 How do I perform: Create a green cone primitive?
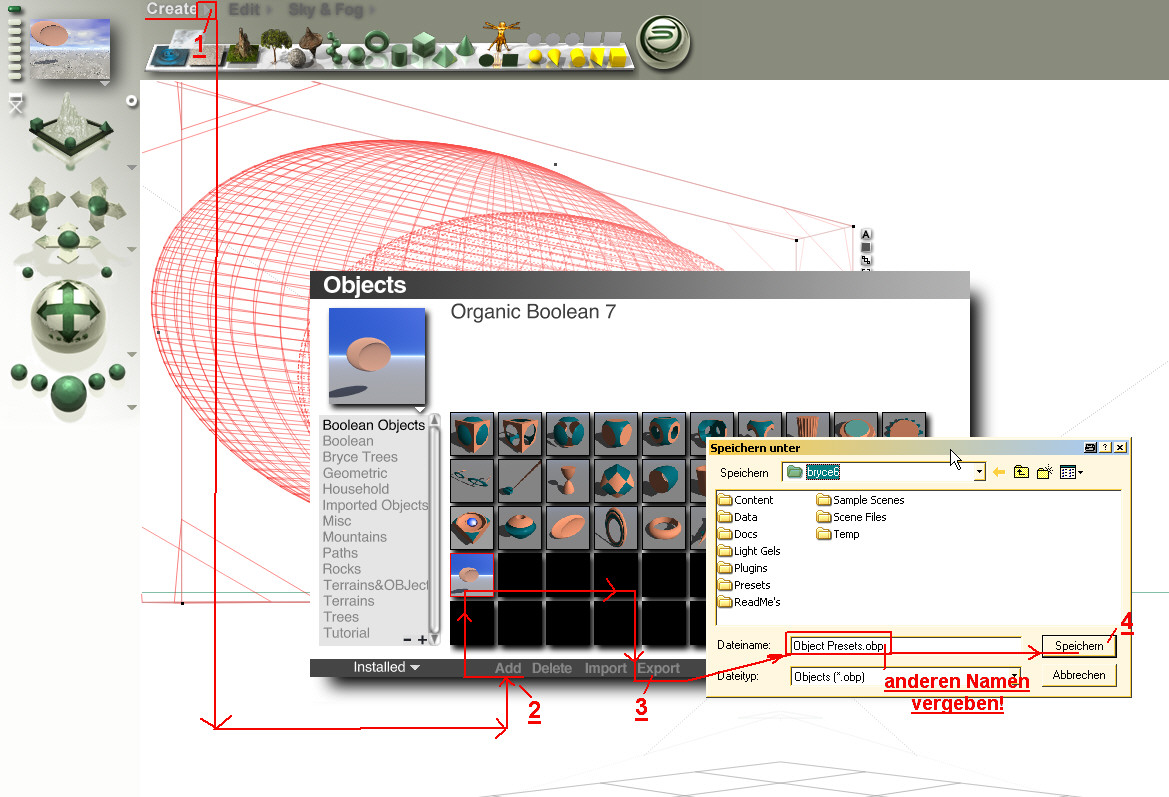tap(465, 45)
